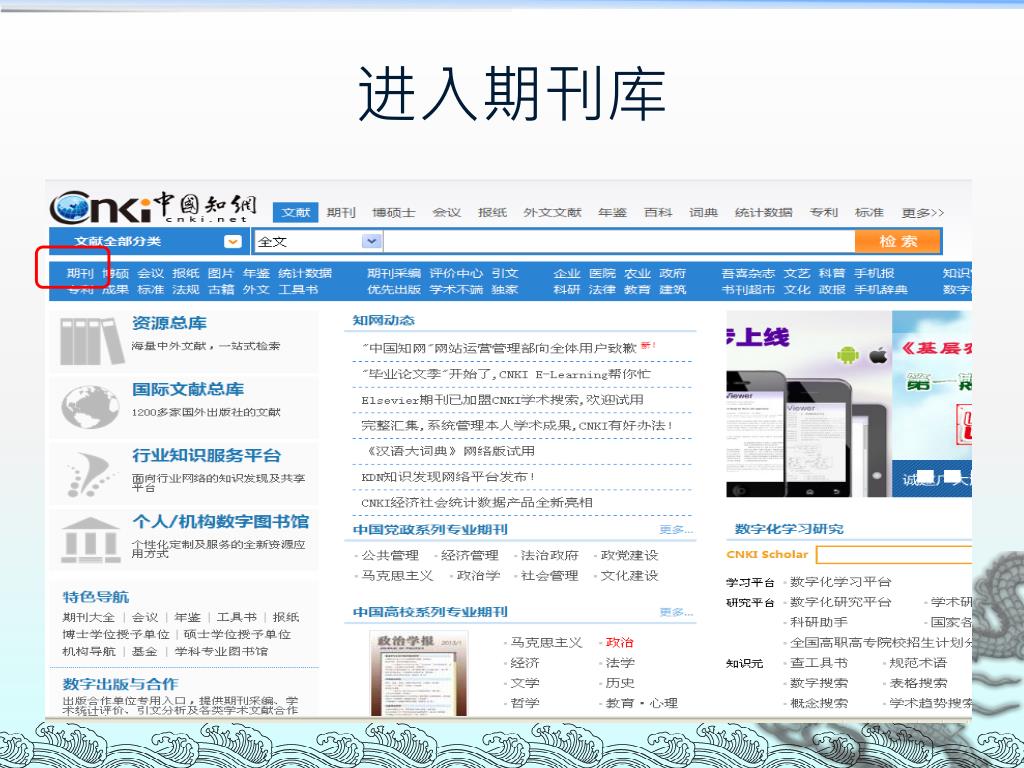Select the 外文文献 tab
Image resolution: width=1024 pixels, height=768 pixels.
pyautogui.click(x=552, y=212)
